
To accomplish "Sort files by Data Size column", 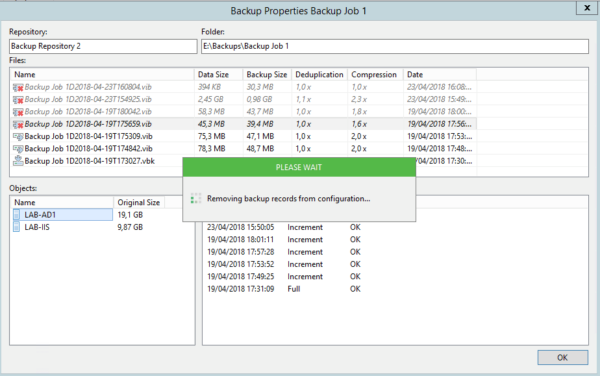I will point(218,75).
